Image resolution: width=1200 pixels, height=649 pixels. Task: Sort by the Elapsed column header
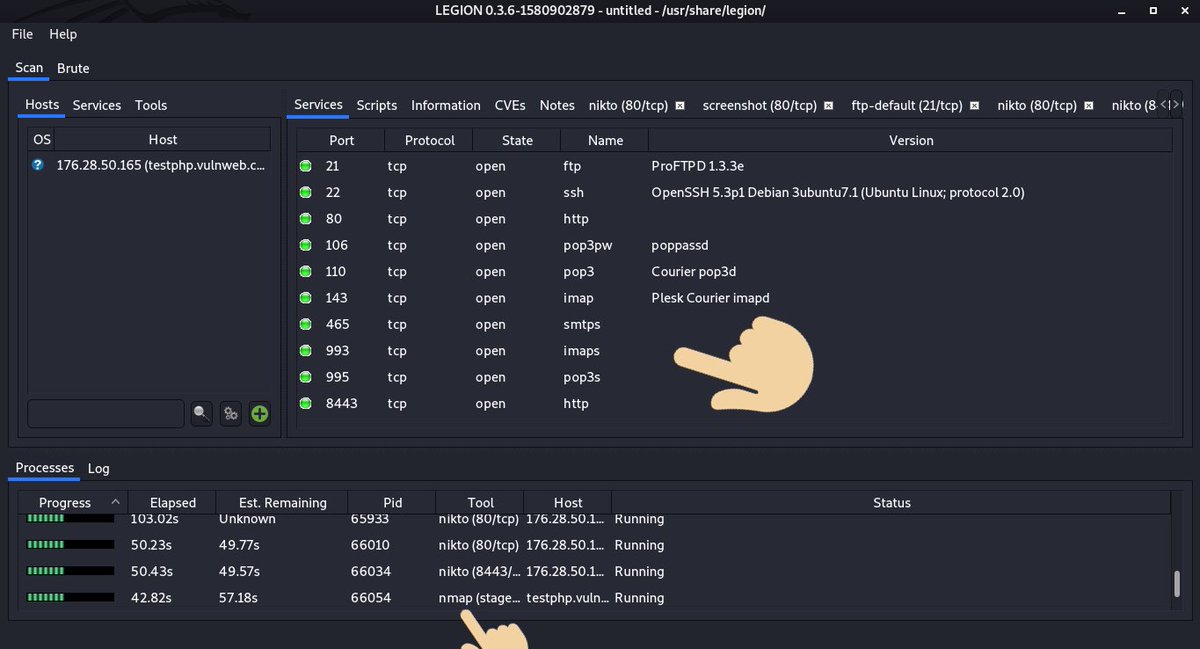pos(173,502)
